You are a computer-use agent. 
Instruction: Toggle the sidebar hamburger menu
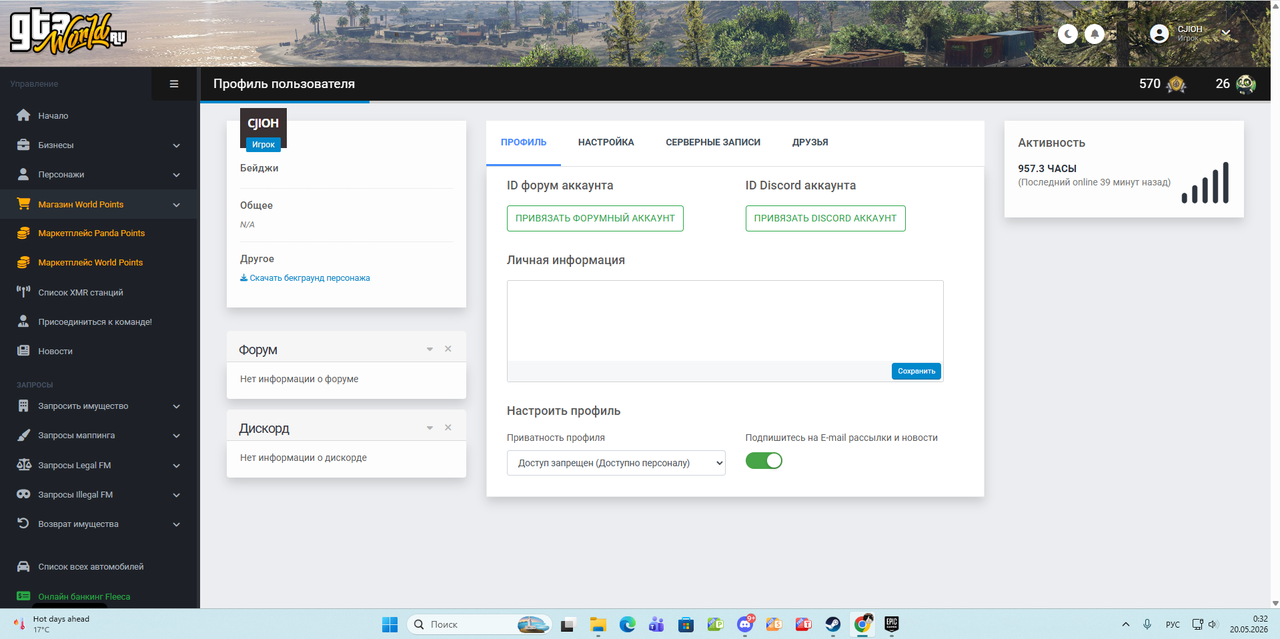point(174,84)
